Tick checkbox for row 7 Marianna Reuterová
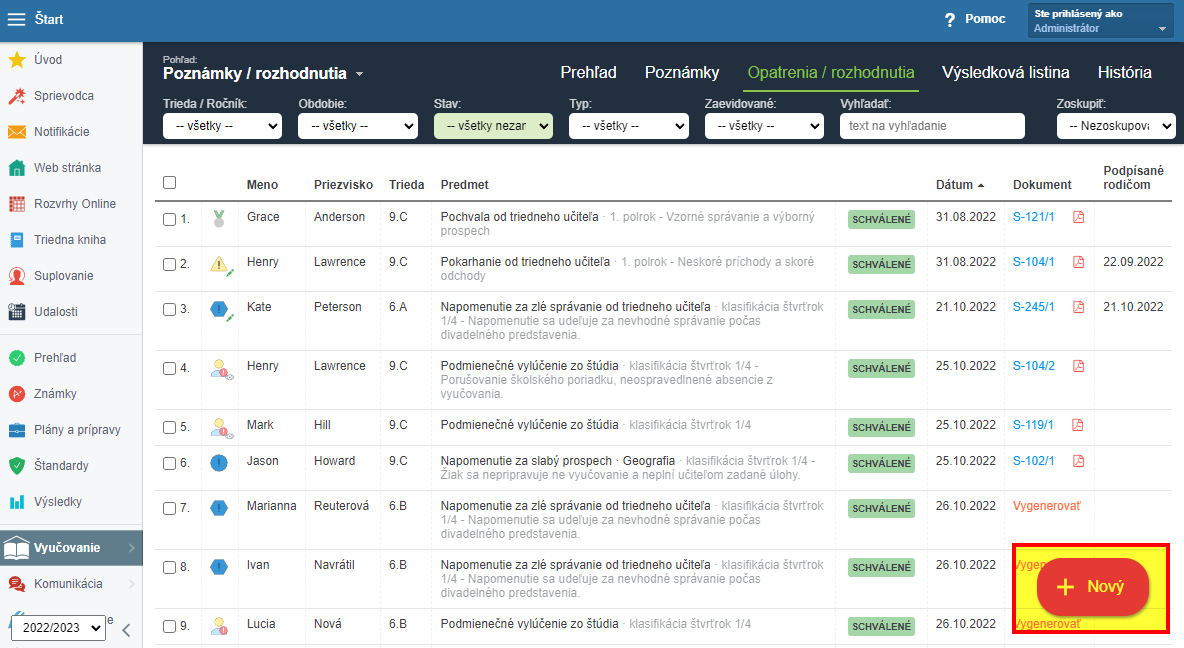 tap(169, 508)
